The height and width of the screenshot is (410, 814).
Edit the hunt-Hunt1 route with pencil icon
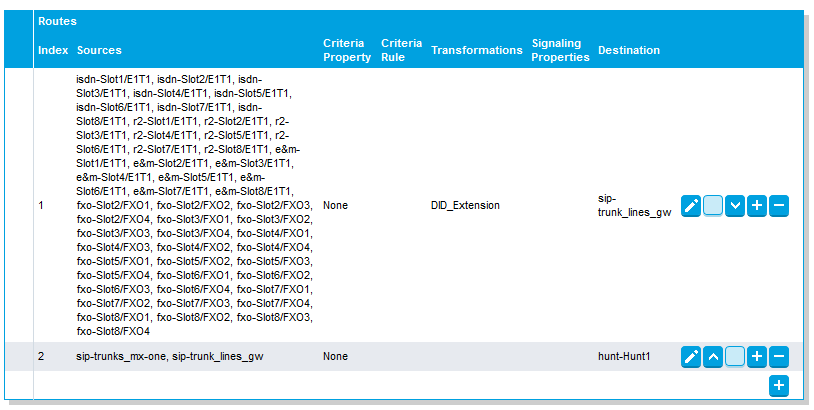(690, 356)
